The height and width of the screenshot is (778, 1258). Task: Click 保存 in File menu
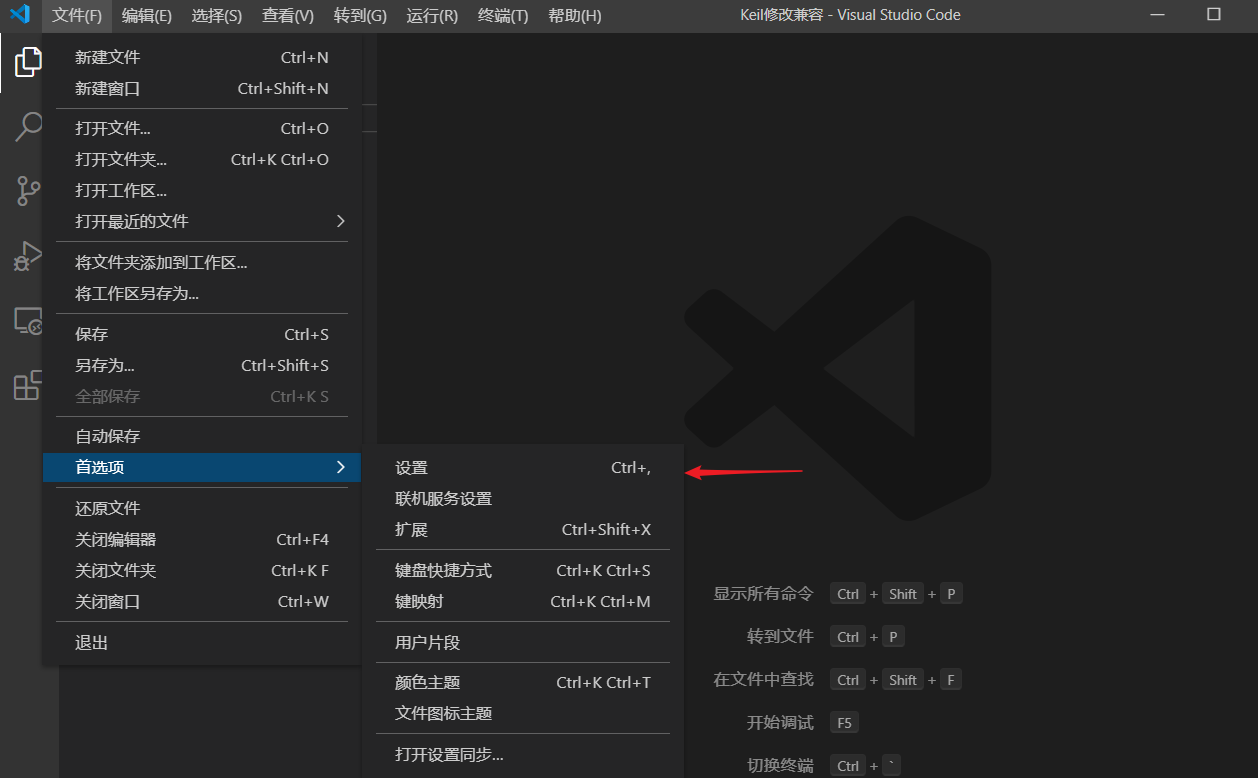point(202,335)
